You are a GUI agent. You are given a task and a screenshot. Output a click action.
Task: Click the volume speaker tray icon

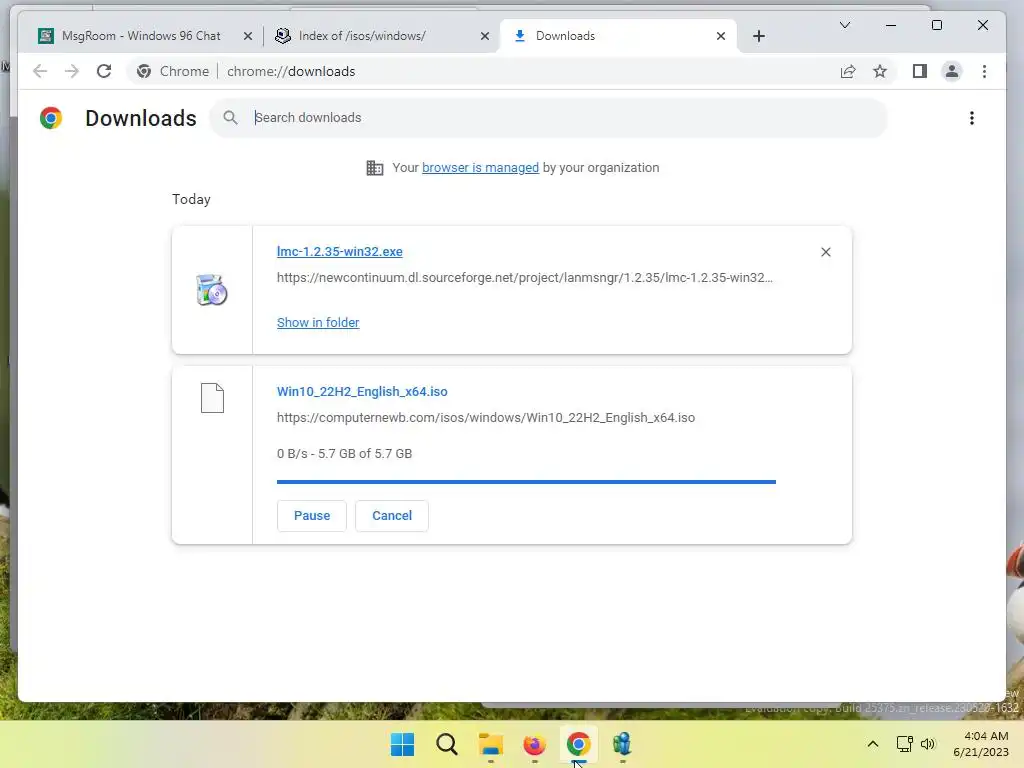[927, 744]
